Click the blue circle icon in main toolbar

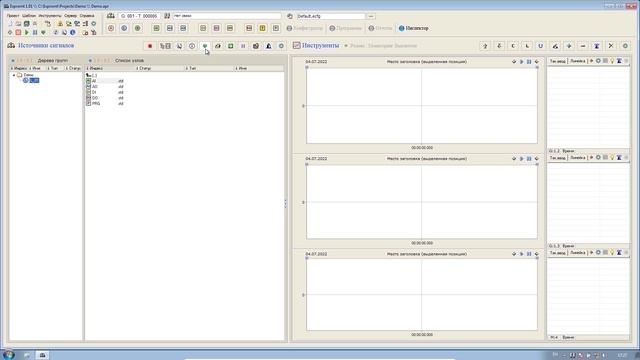click(124, 28)
